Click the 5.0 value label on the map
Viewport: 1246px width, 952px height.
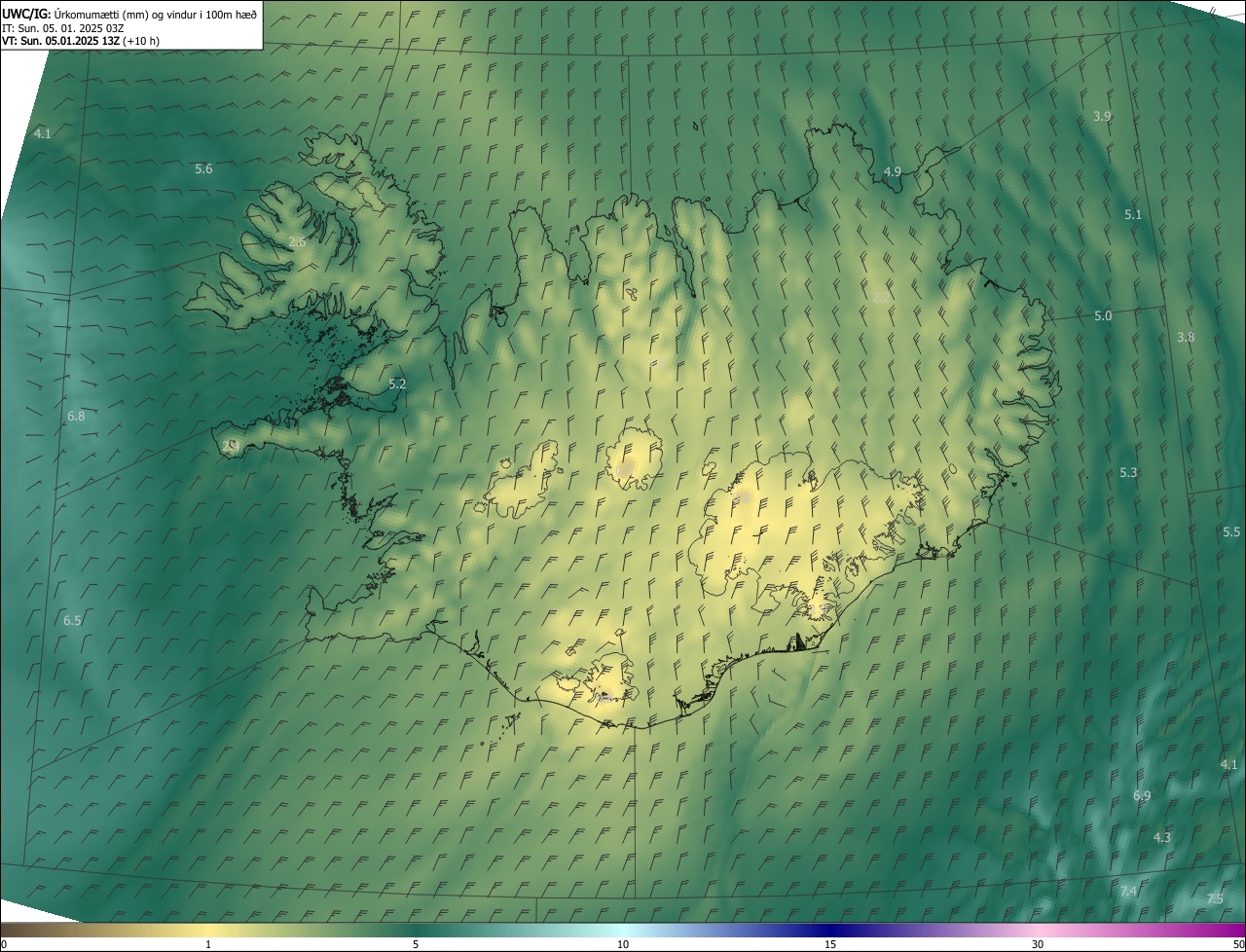click(x=1103, y=316)
